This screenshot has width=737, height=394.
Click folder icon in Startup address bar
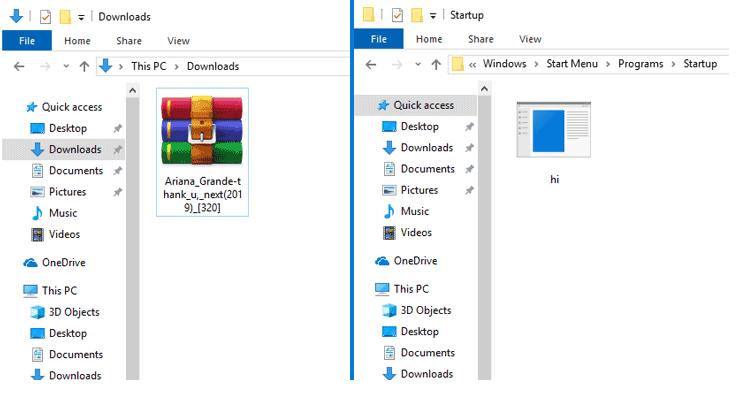pos(457,64)
